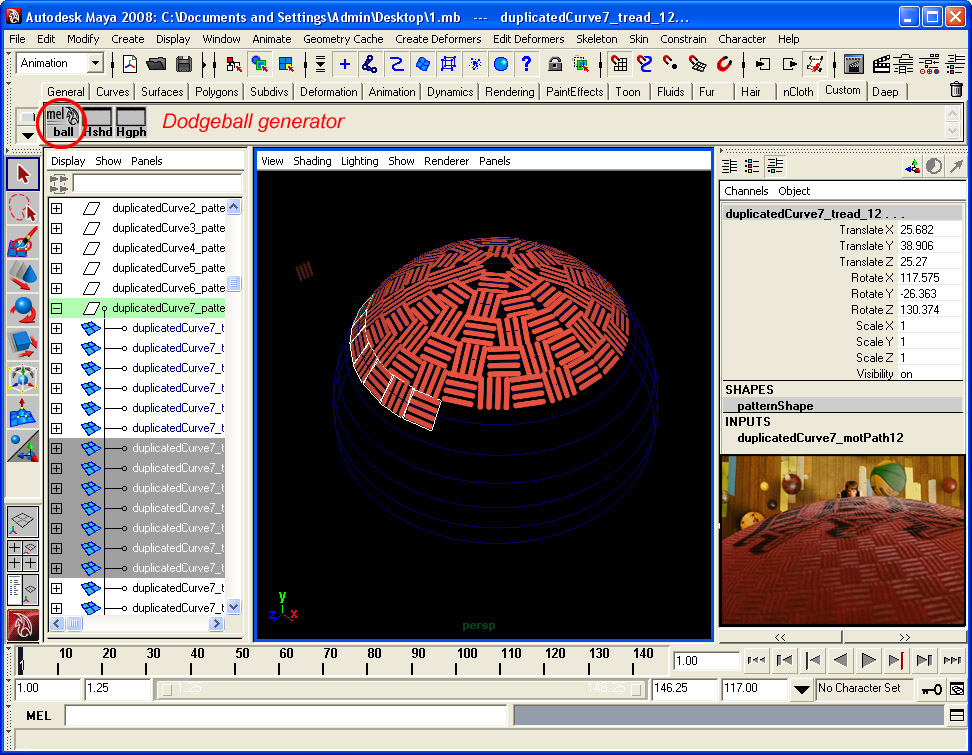This screenshot has width=972, height=755.
Task: Pick the Rotate tool
Action: click(x=23, y=310)
